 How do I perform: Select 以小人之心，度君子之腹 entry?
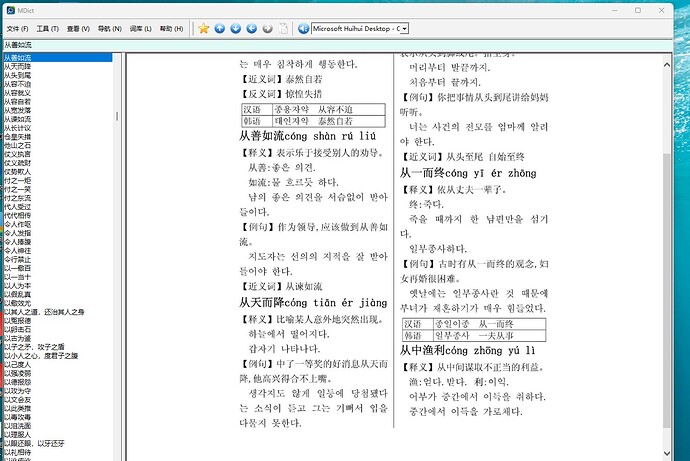pos(41,356)
